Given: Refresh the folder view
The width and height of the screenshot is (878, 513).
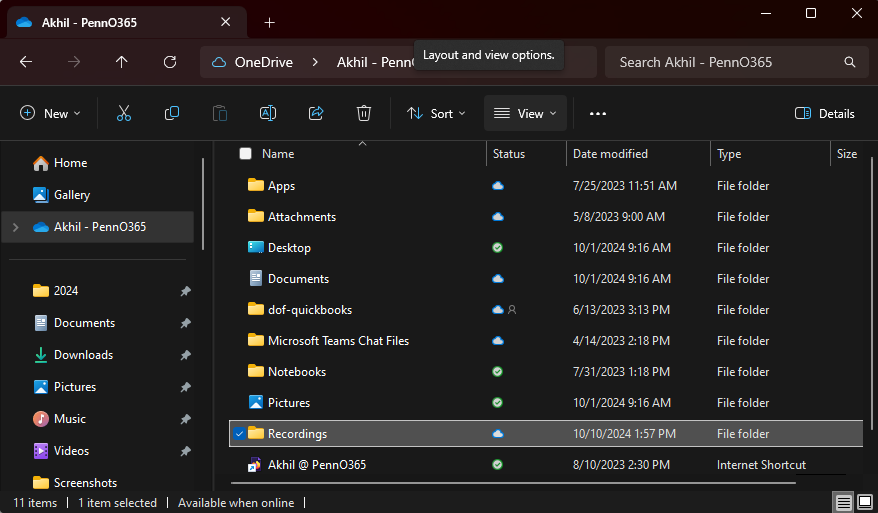Looking at the screenshot, I should (x=170, y=62).
